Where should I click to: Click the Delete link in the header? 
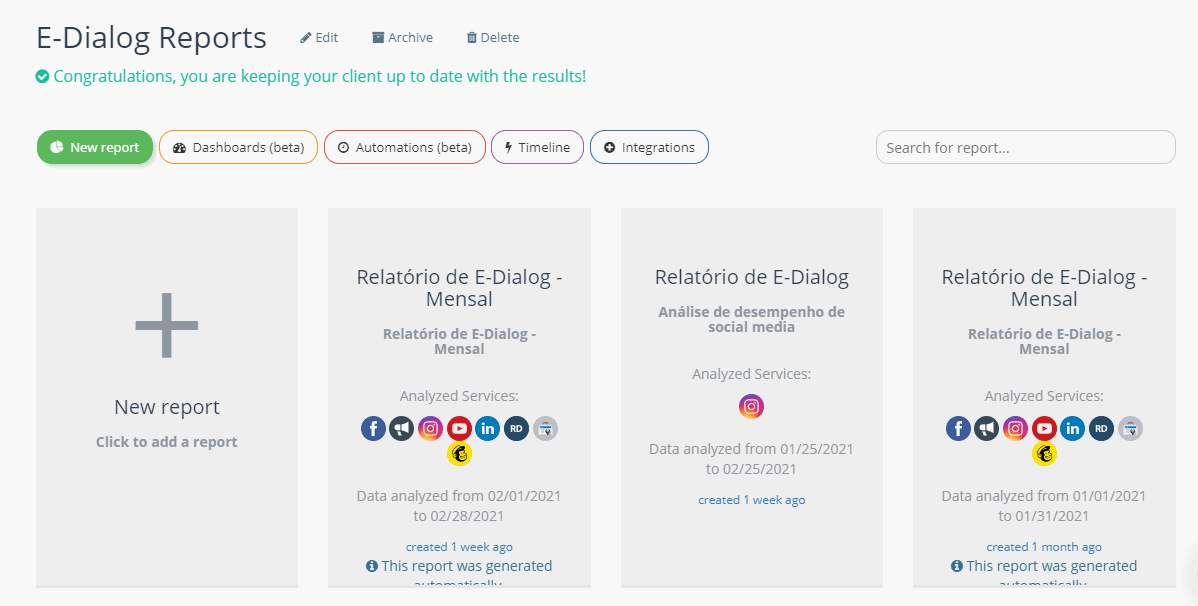click(492, 38)
